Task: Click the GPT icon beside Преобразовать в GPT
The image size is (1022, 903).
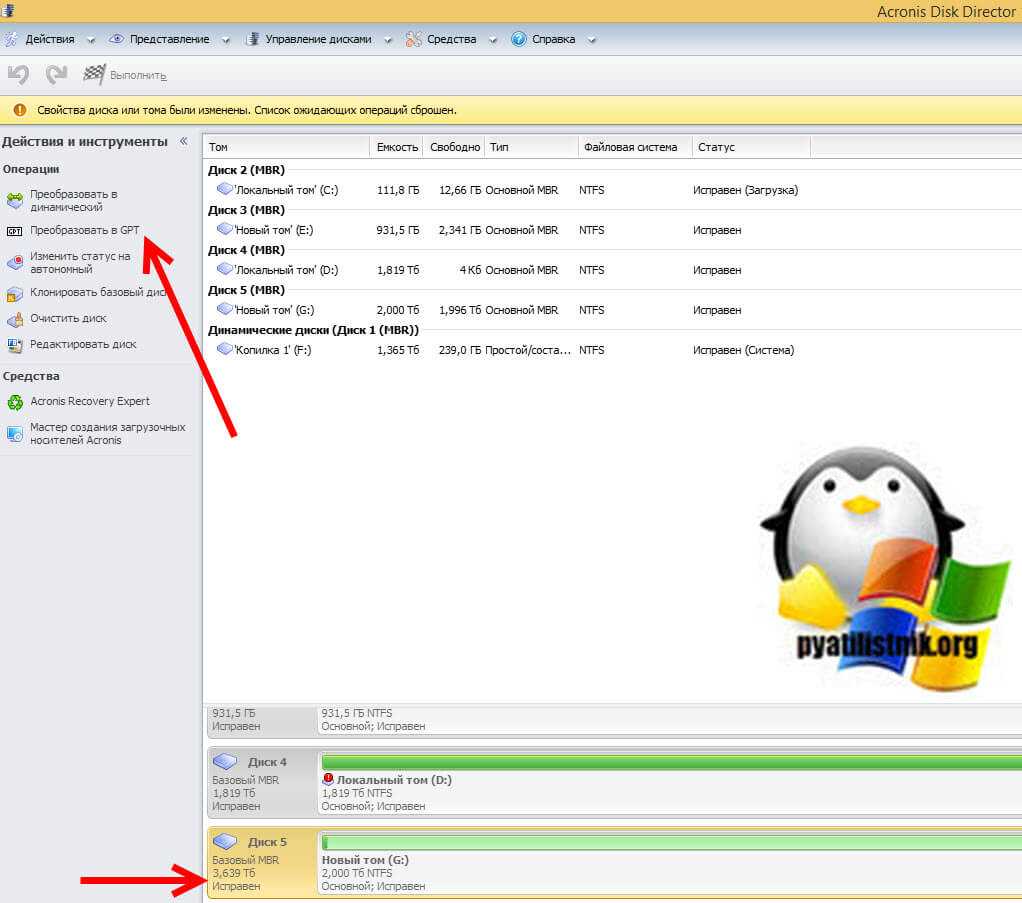Action: tap(14, 230)
